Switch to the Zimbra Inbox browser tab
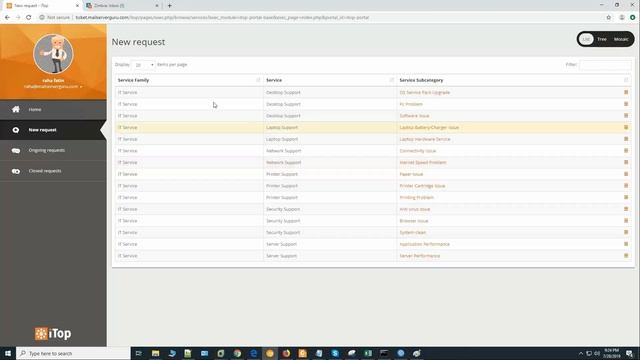 click(x=121, y=6)
